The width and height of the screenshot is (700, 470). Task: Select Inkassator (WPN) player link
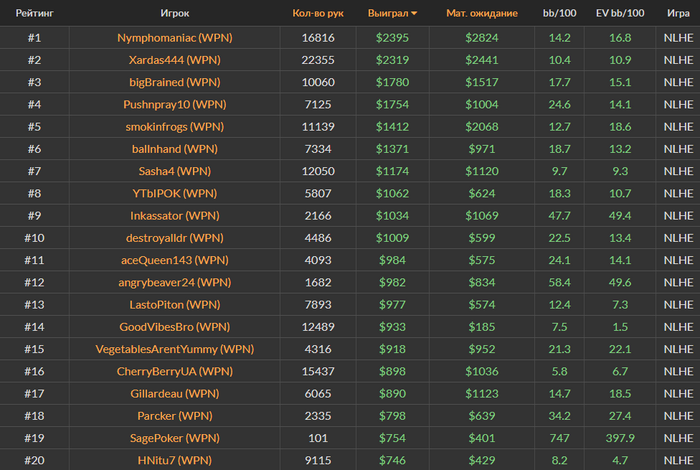pos(175,216)
